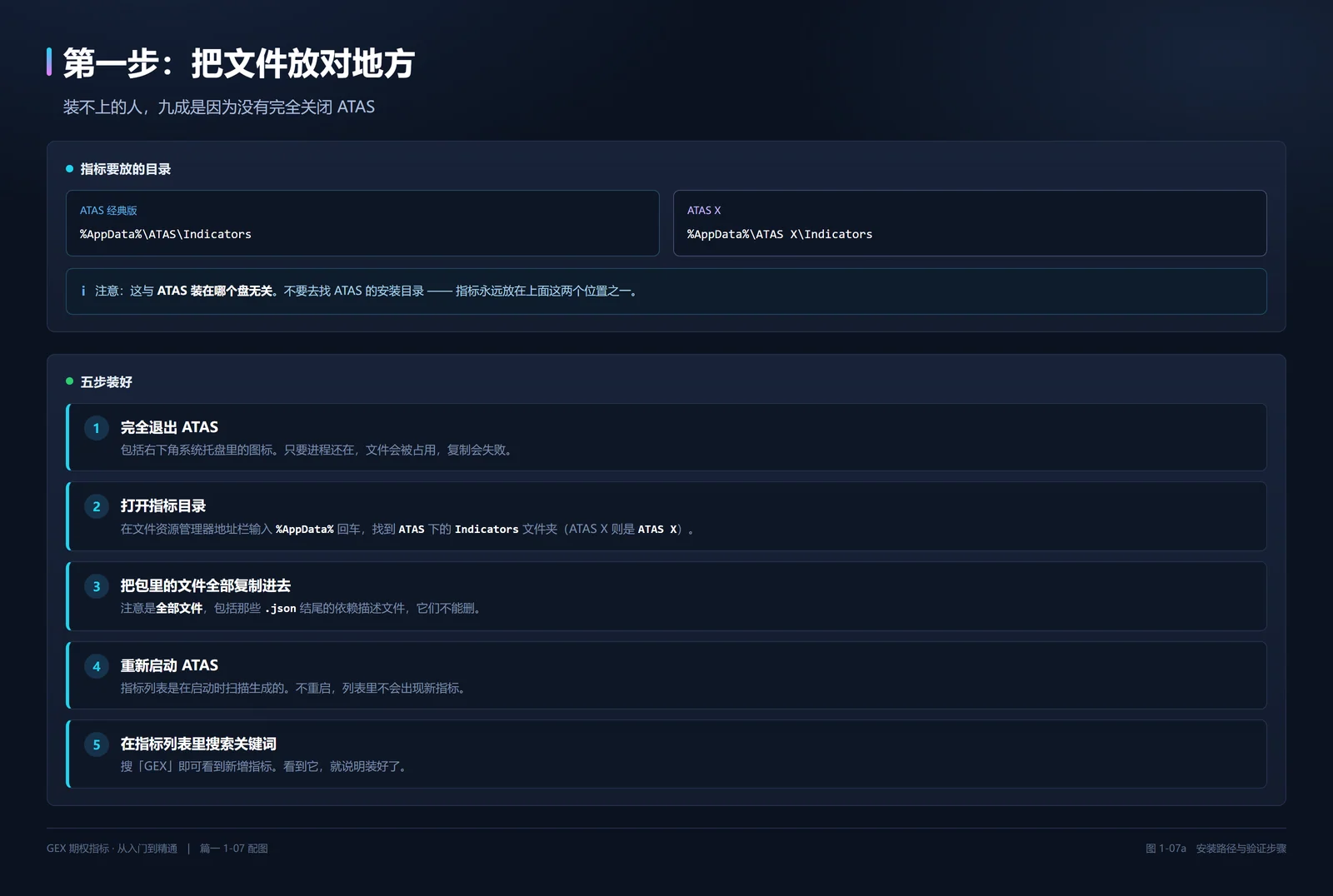The height and width of the screenshot is (896, 1333).
Task: Click the %AppData%\ATAS\Indicators path
Action: [166, 235]
